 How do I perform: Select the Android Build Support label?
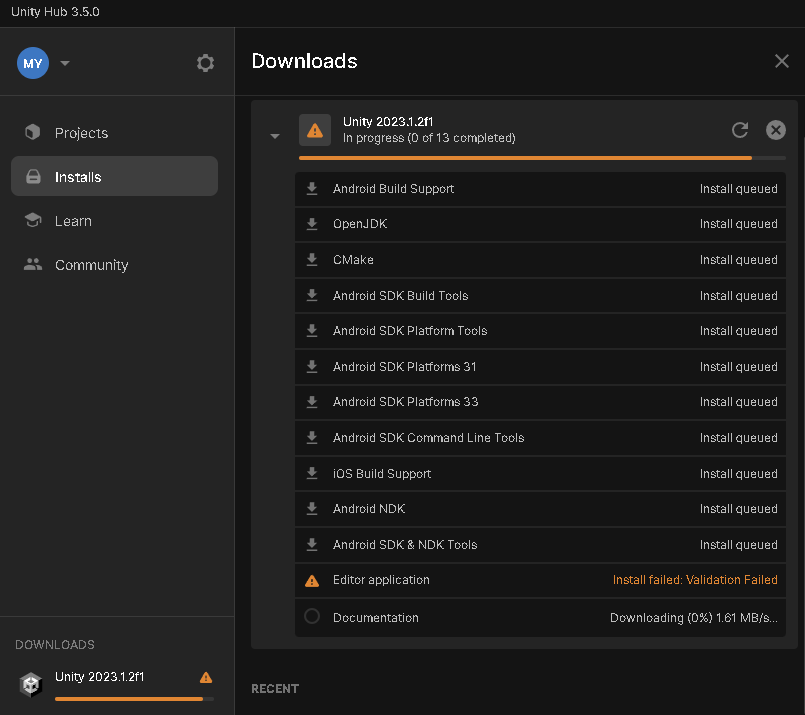pos(393,189)
